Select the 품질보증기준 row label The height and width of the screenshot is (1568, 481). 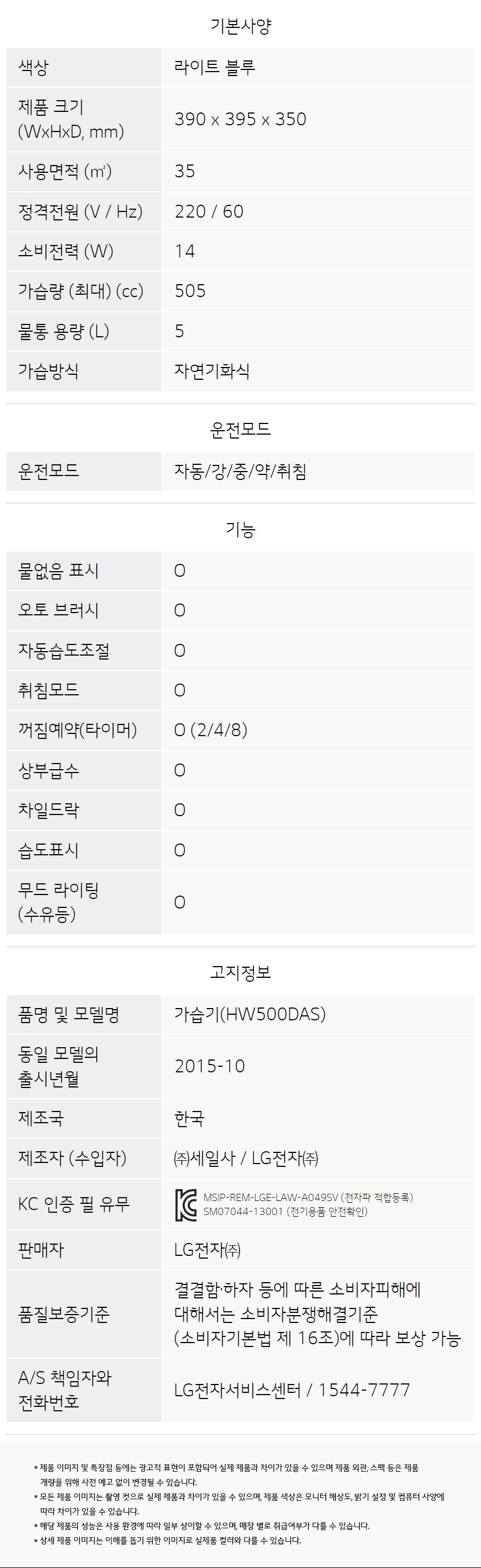click(x=64, y=1313)
